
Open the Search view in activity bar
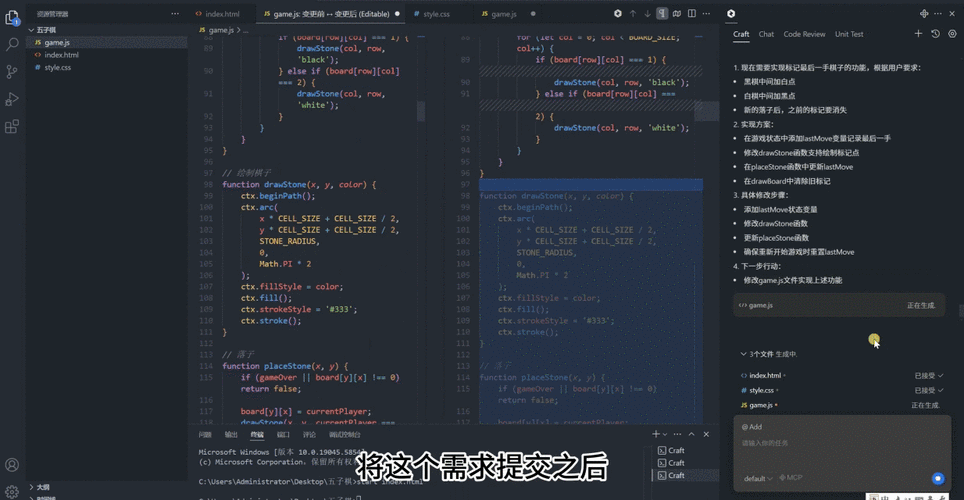(x=13, y=45)
